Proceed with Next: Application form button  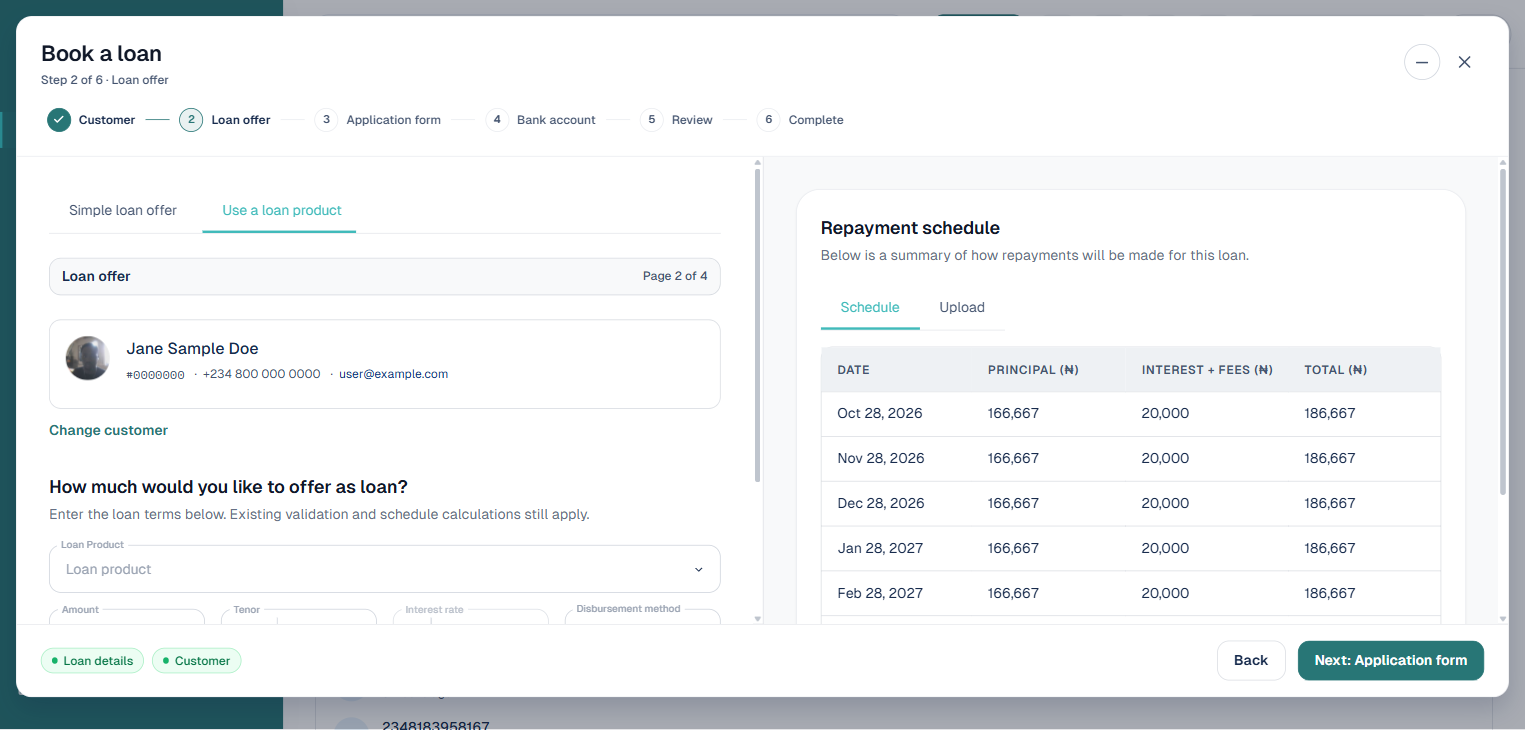tap(1391, 660)
